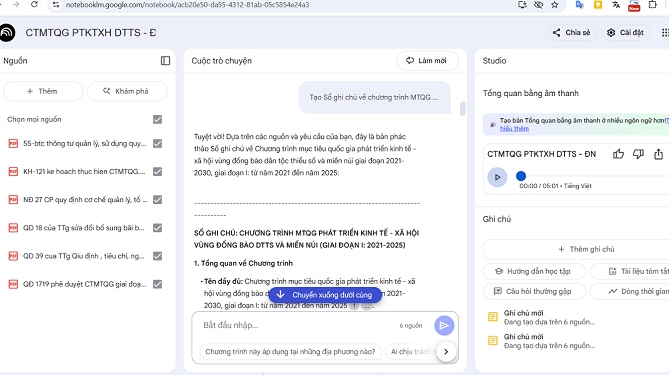Generate Câu hỏi thường gặp FAQ
This screenshot has height=375, width=669.
(x=534, y=291)
